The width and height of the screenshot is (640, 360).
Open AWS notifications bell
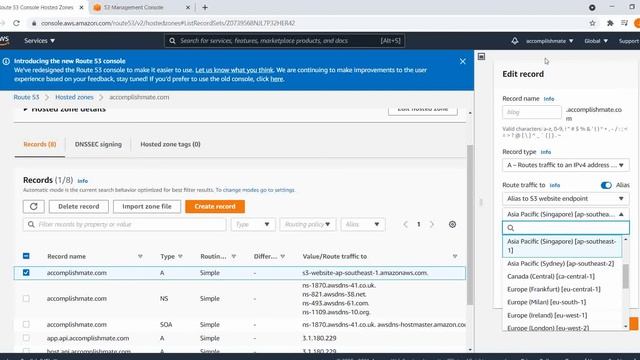pyautogui.click(x=515, y=41)
